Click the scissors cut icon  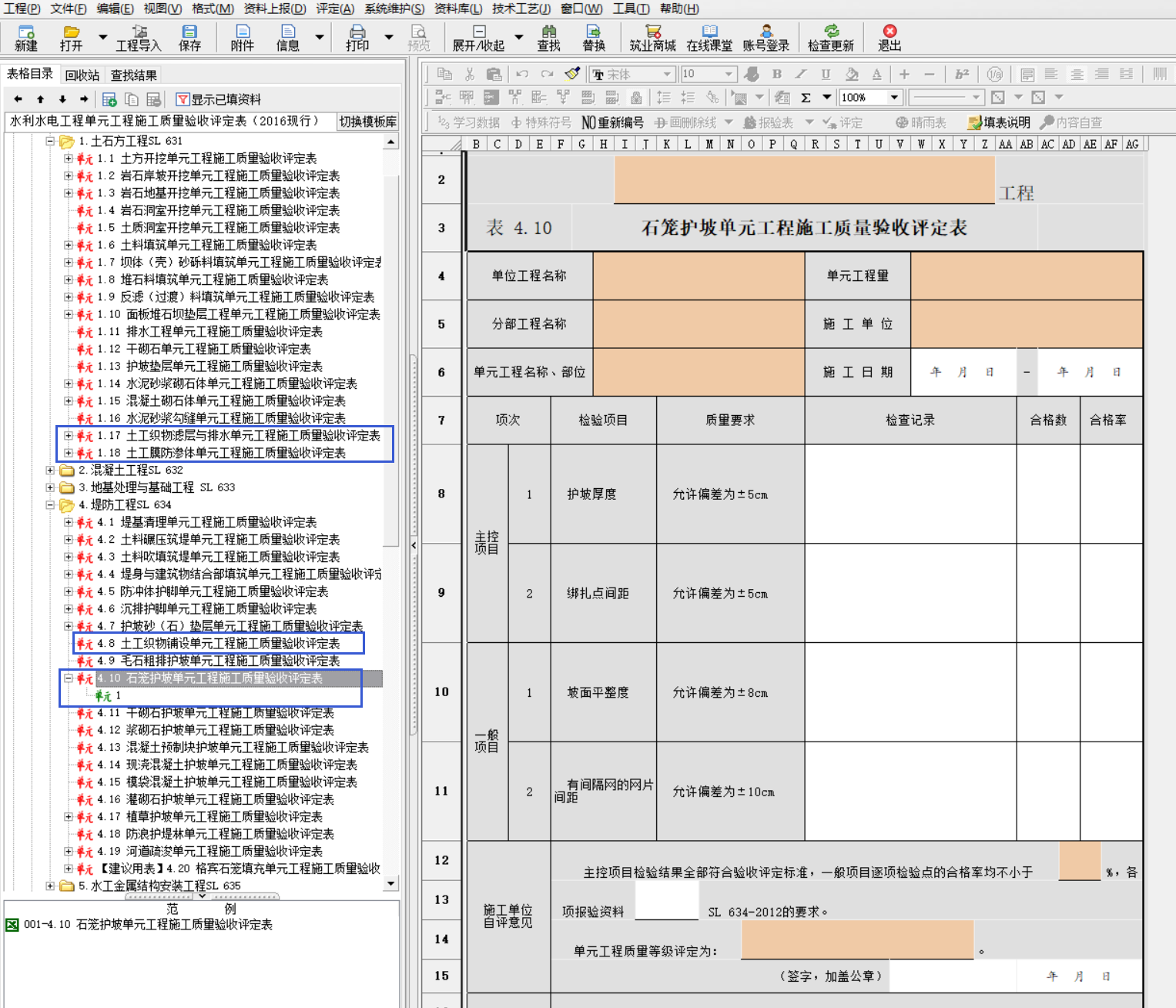[469, 74]
